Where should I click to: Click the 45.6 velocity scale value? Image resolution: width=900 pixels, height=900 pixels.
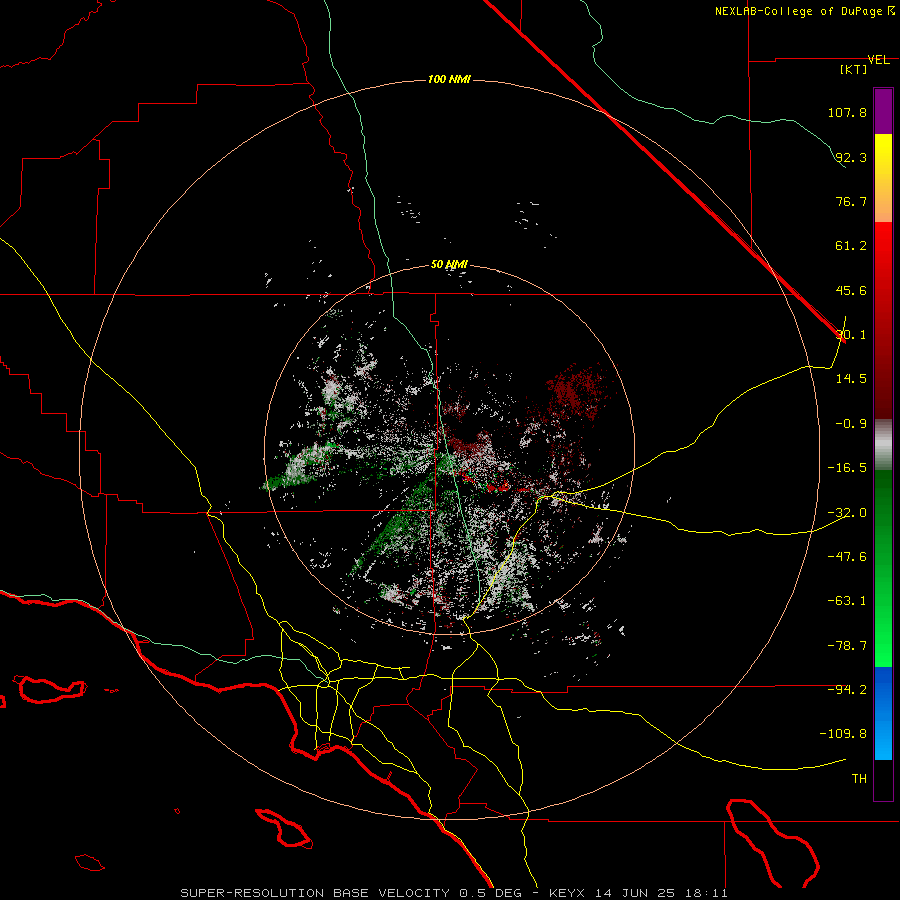(x=851, y=290)
